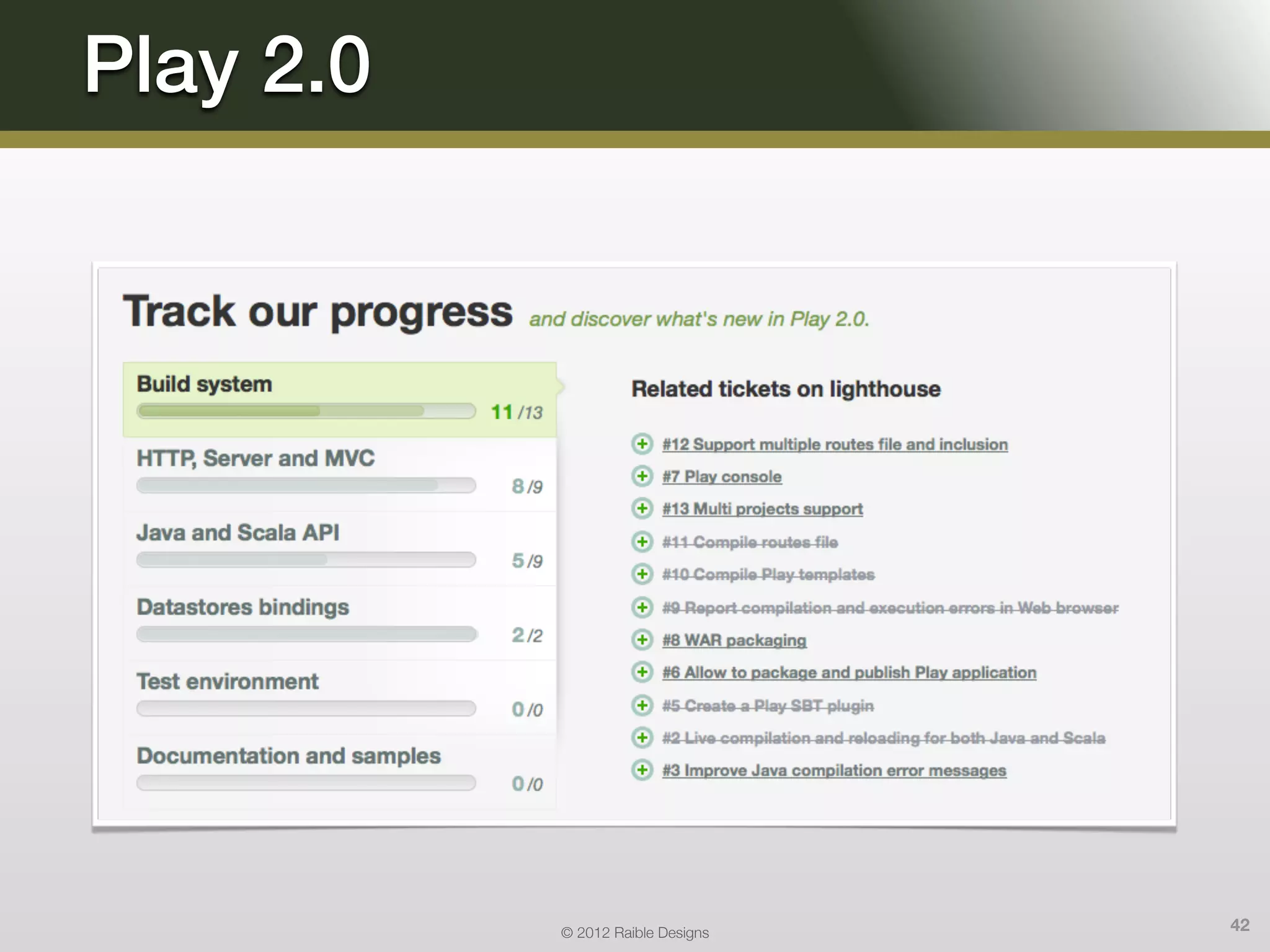Screen dimensions: 1270x952
Task: Open ticket #12 Support multiple routes file link
Action: click(x=835, y=444)
